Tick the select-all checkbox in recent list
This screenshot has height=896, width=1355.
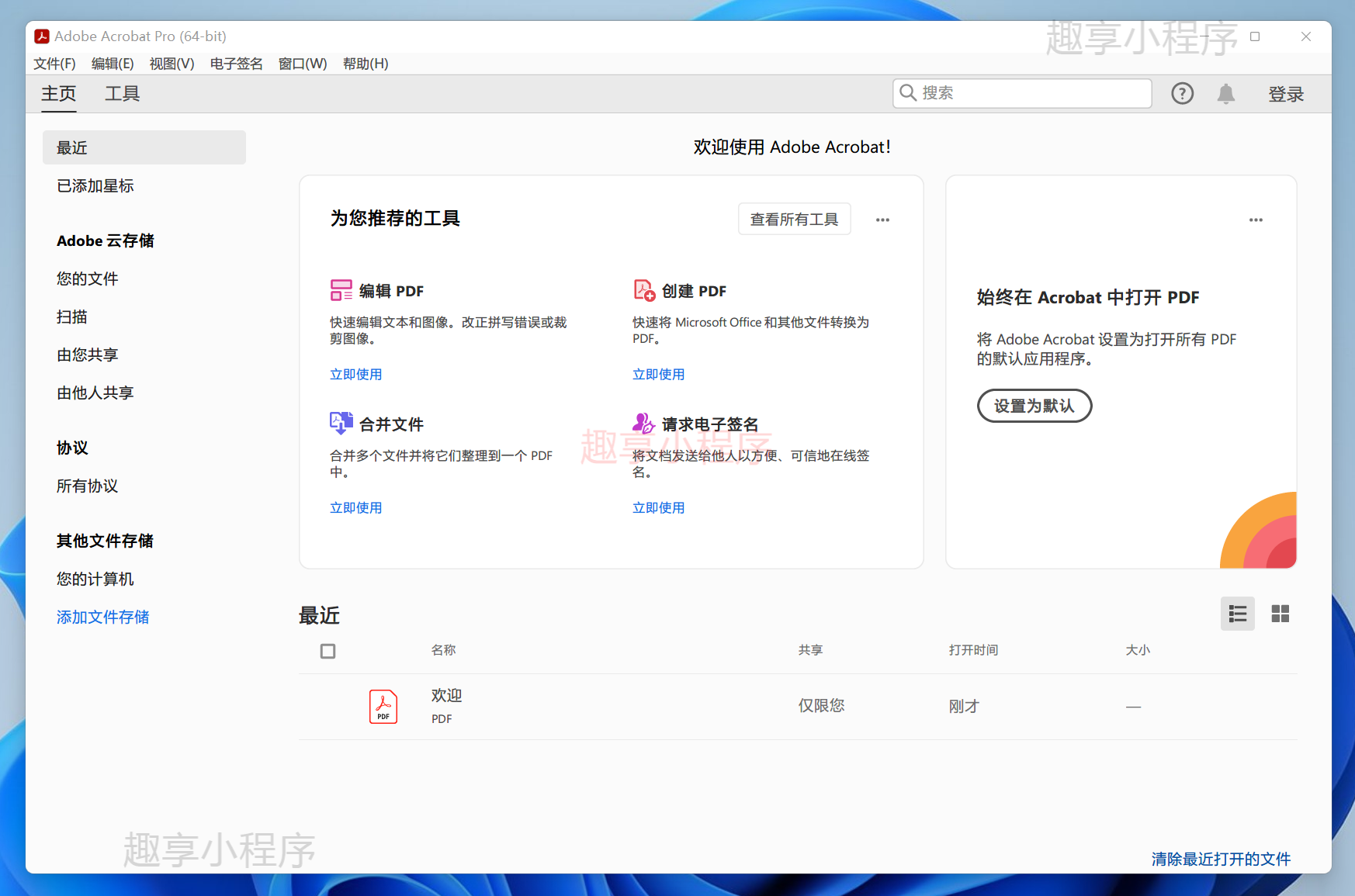coord(328,652)
